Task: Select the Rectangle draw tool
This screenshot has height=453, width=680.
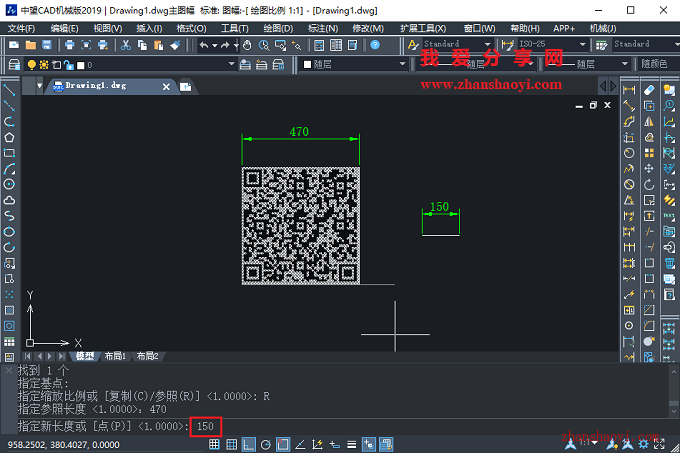Action: point(9,153)
